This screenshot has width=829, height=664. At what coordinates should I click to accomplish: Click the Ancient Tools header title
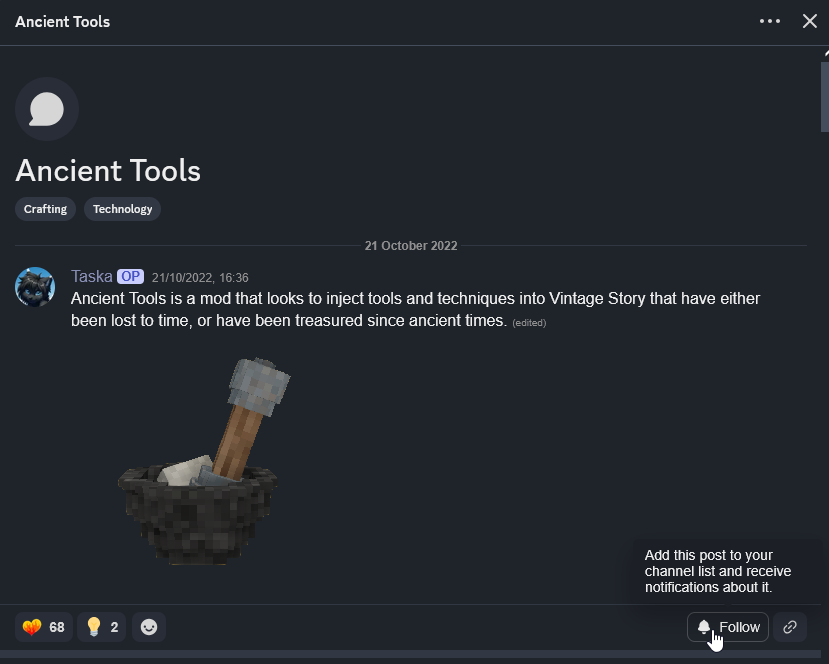pos(62,22)
